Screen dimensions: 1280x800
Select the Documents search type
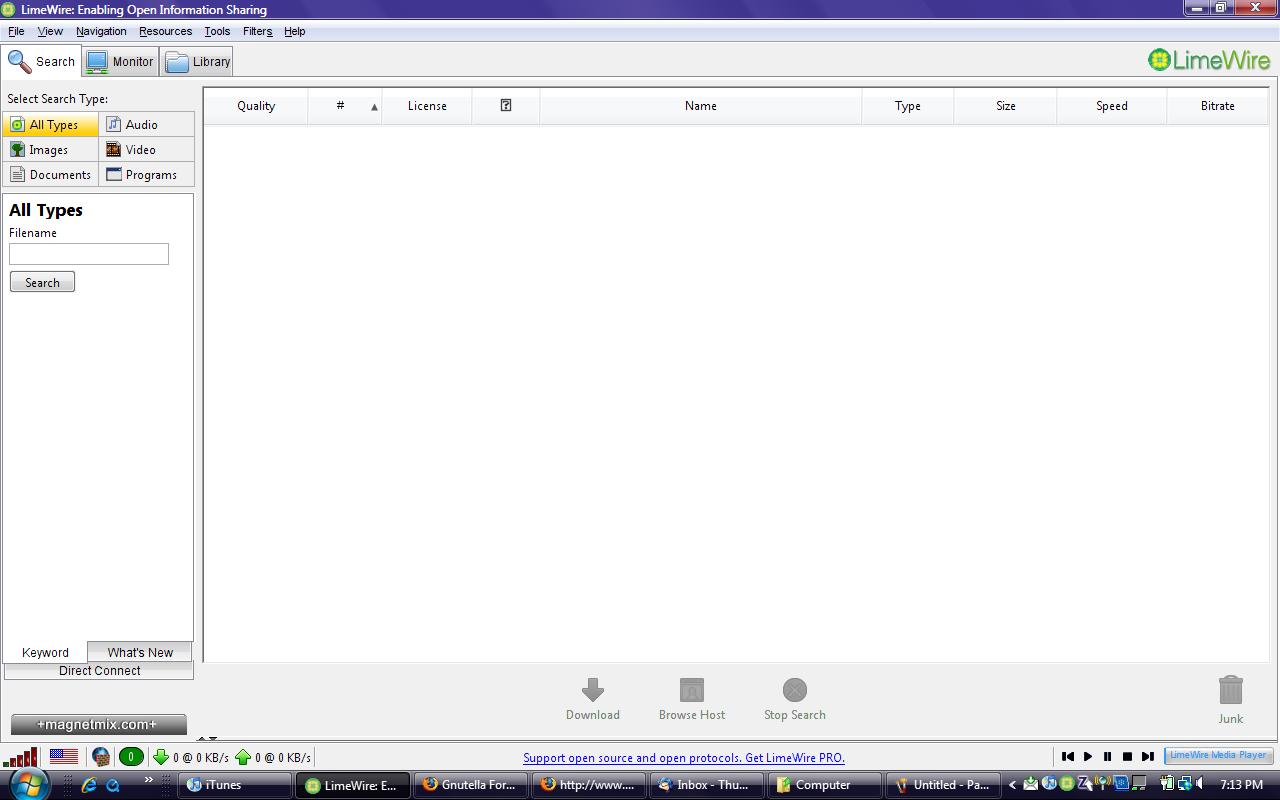pyautogui.click(x=51, y=174)
